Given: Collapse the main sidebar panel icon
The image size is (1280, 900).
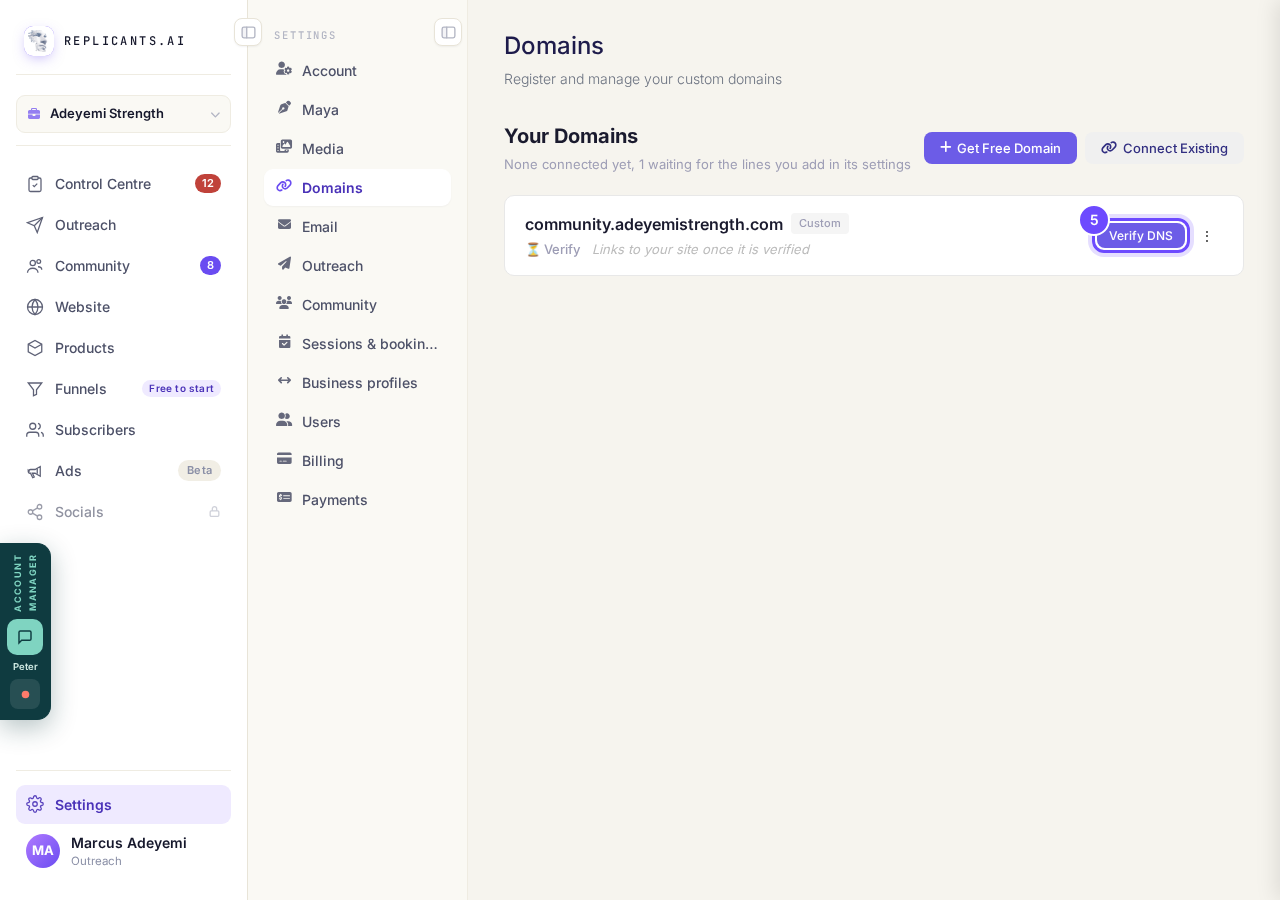Looking at the screenshot, I should 248,32.
